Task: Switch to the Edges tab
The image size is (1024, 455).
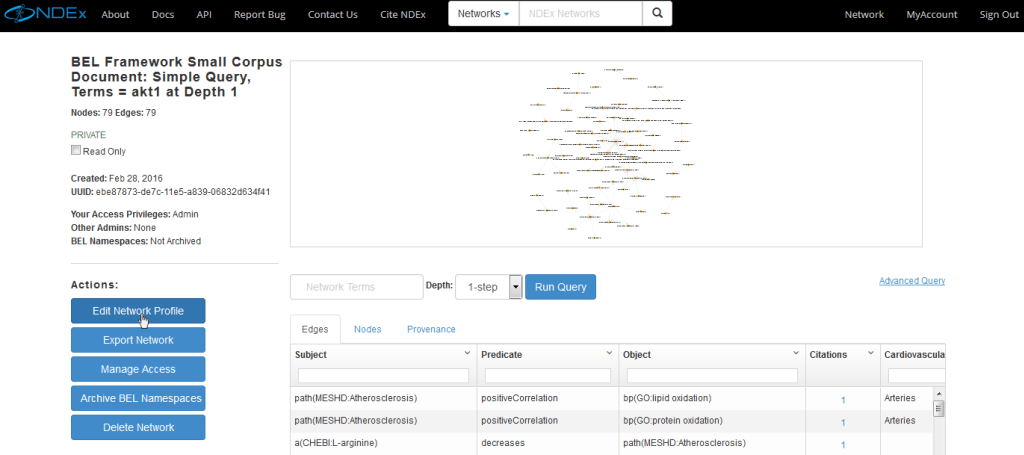Action: click(315, 329)
